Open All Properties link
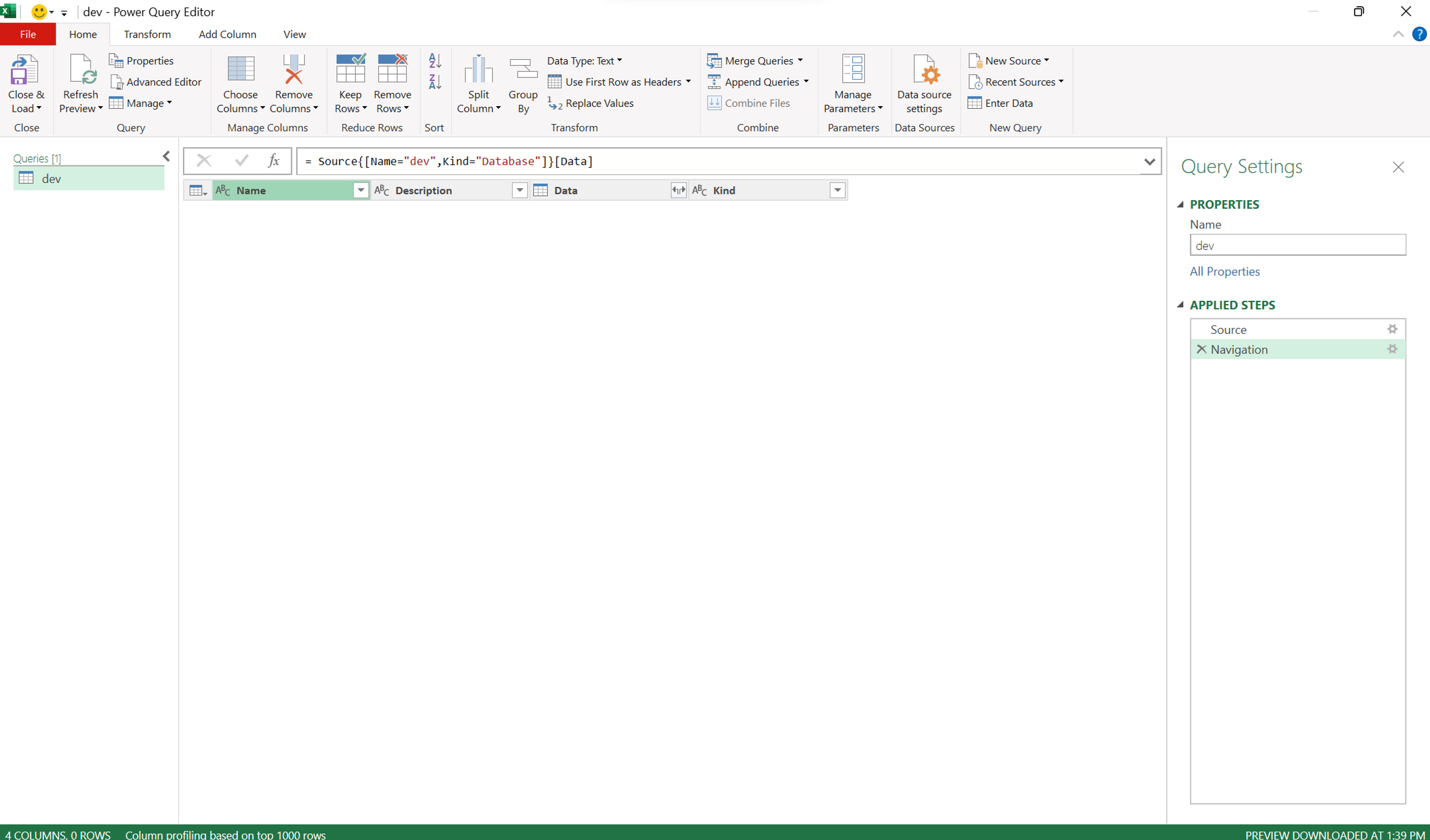Image resolution: width=1430 pixels, height=840 pixels. pyautogui.click(x=1224, y=271)
